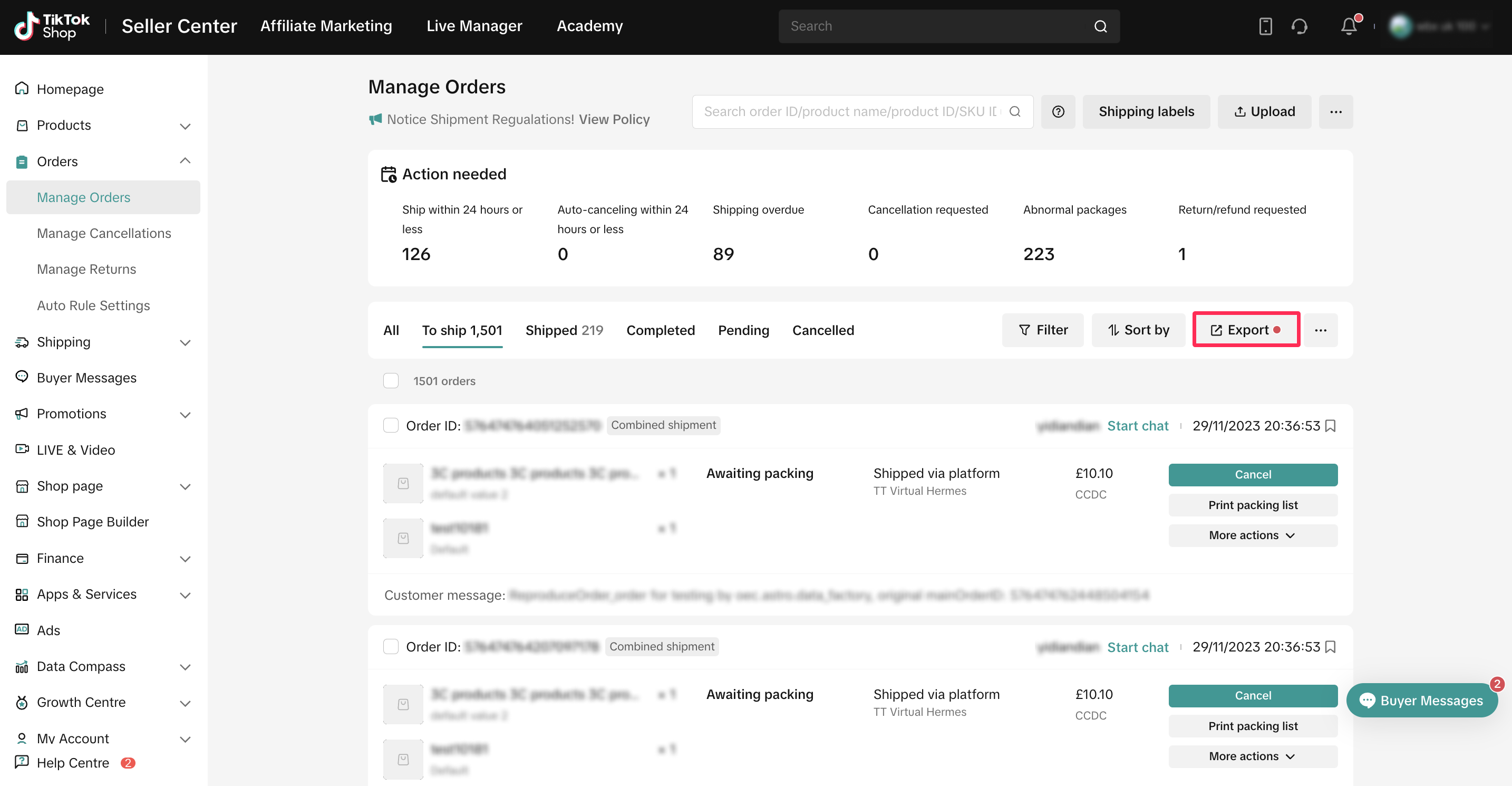Click the notification bell icon
Viewport: 1512px width, 786px height.
1348,26
